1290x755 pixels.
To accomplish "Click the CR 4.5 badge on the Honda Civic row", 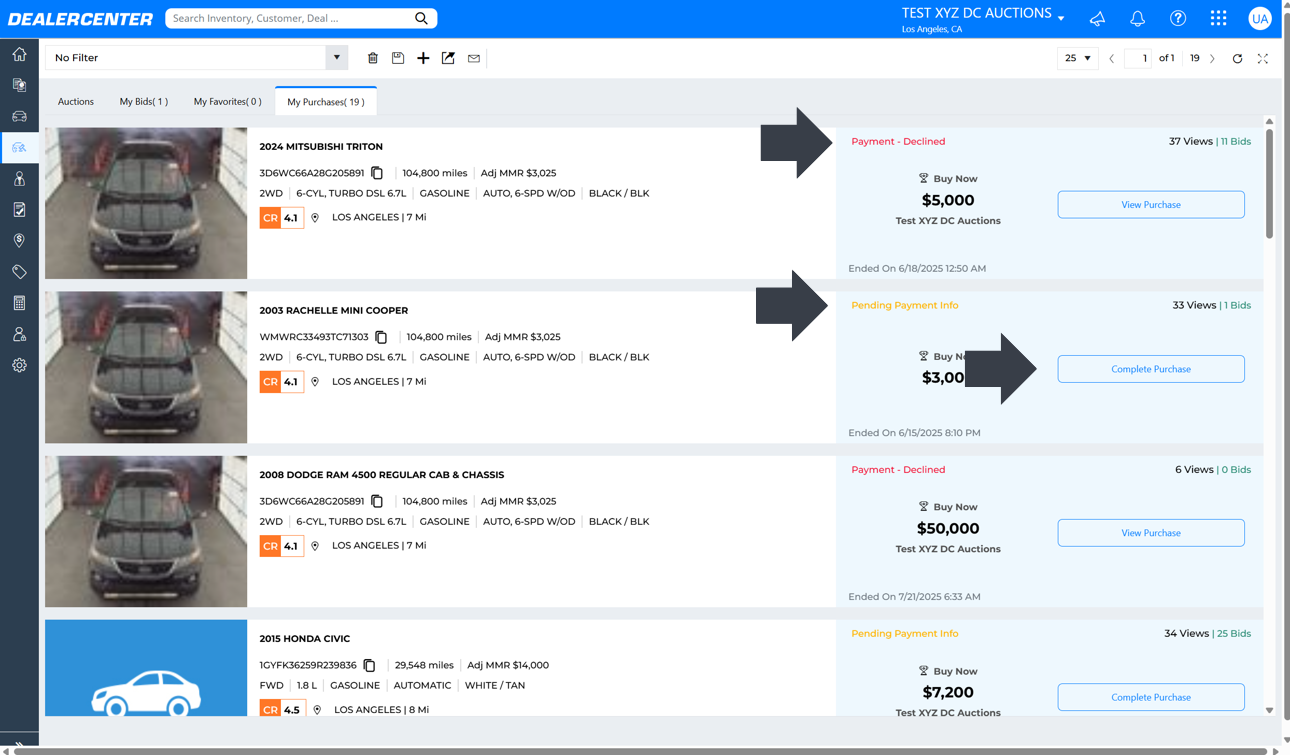I will pos(281,709).
